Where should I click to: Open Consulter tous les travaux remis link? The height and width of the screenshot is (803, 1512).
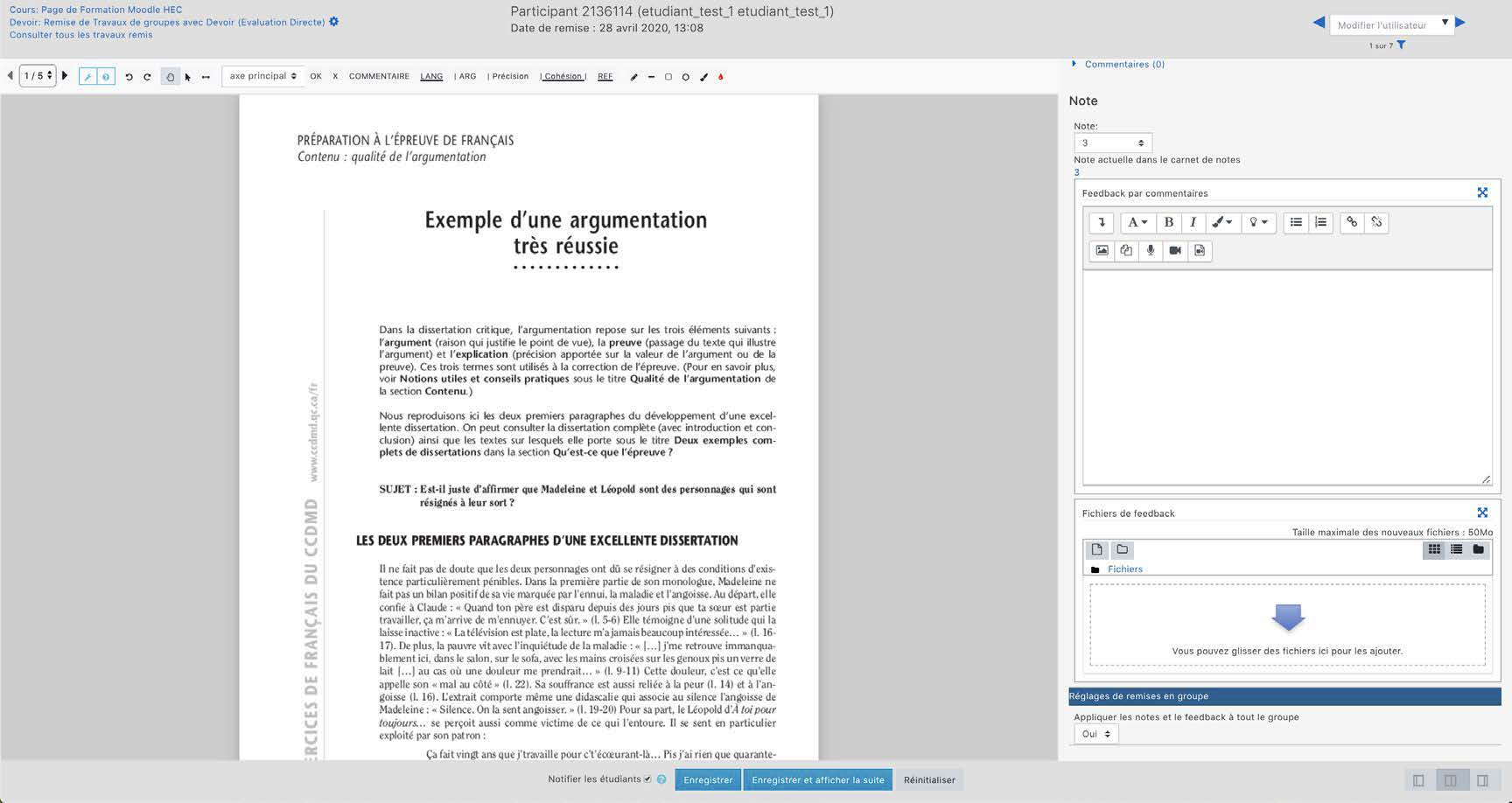click(80, 35)
